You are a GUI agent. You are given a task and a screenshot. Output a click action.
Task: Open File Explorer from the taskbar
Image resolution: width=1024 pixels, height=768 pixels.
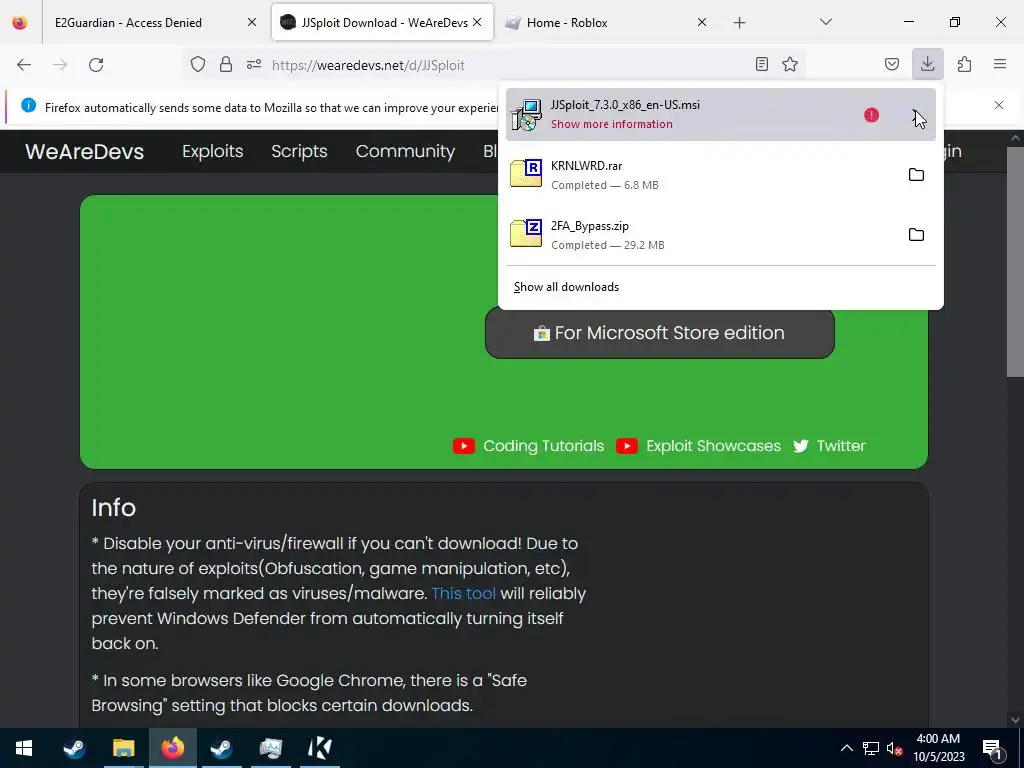click(x=123, y=748)
